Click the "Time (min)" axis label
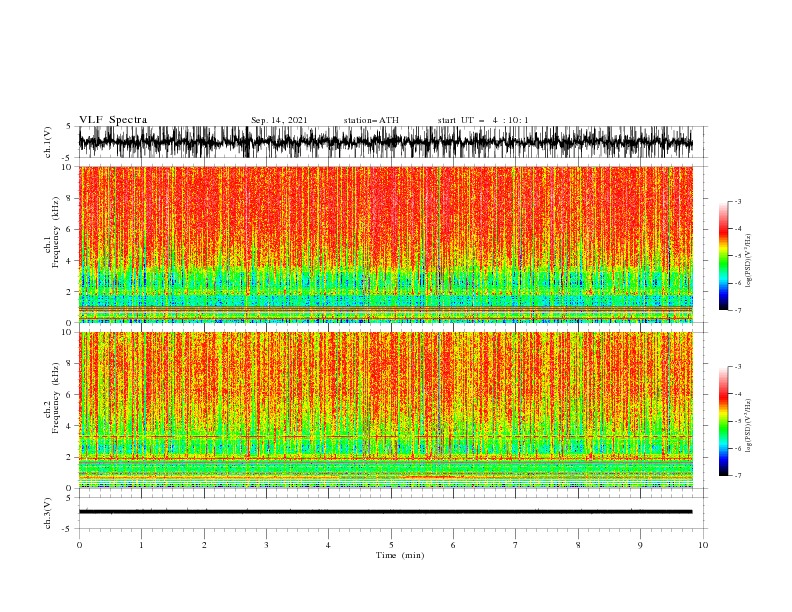792x612 pixels. (400, 555)
